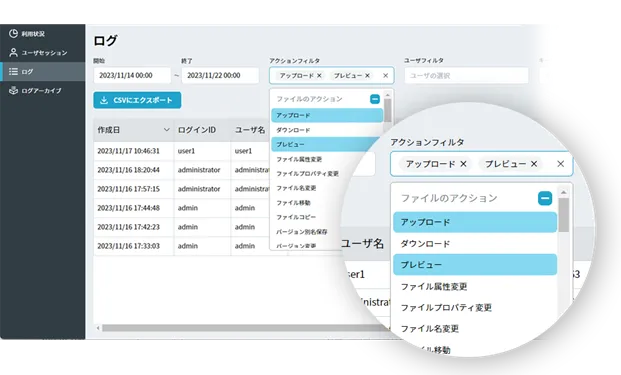Pick ダウンロード in the magnified list
This screenshot has height=375, width=621.
[x=475, y=244]
